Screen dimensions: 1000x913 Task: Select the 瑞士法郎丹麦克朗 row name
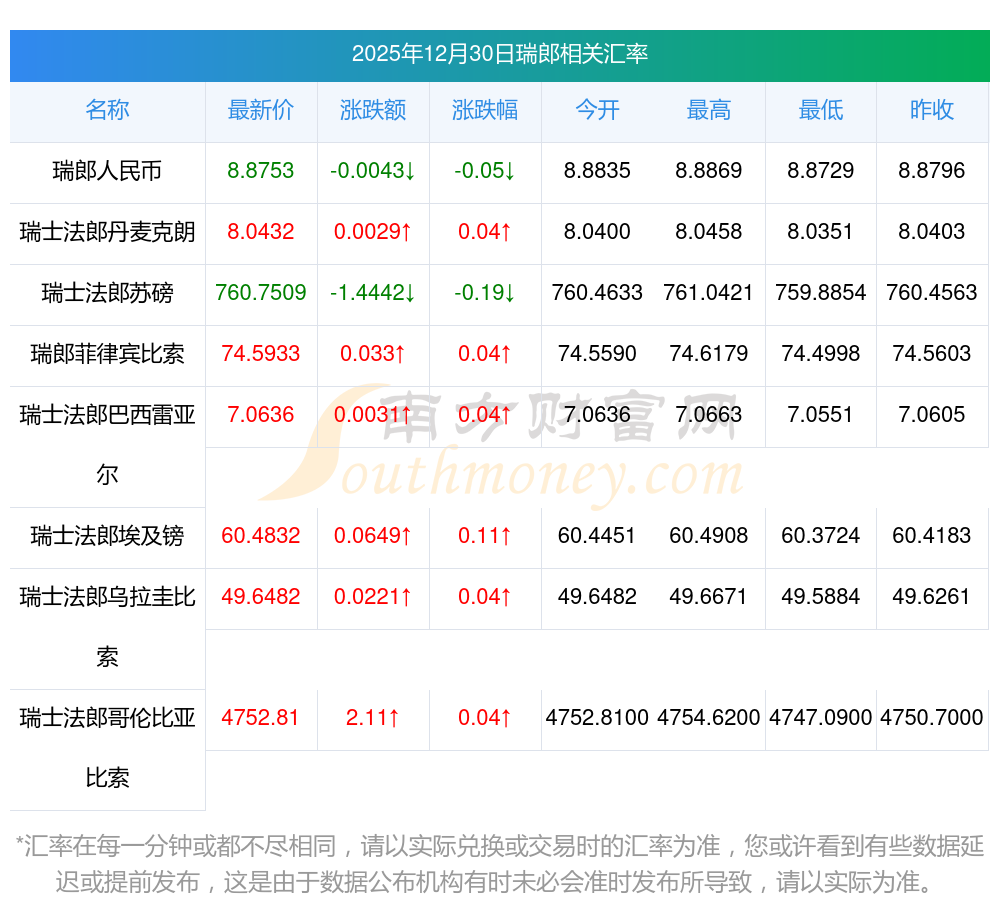point(107,232)
